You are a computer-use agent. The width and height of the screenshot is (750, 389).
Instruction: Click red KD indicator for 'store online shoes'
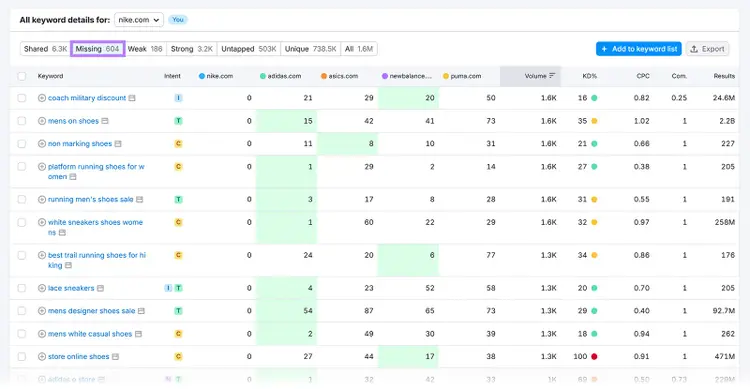pyautogui.click(x=594, y=356)
